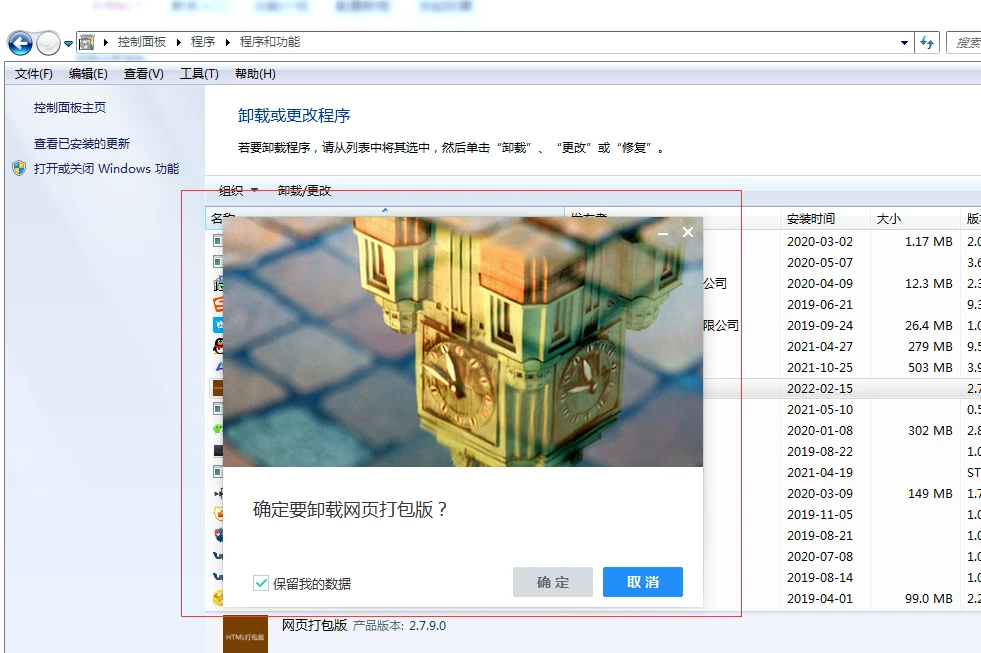This screenshot has width=981, height=653.
Task: Click install date 2019-08-22
Action: (x=820, y=452)
